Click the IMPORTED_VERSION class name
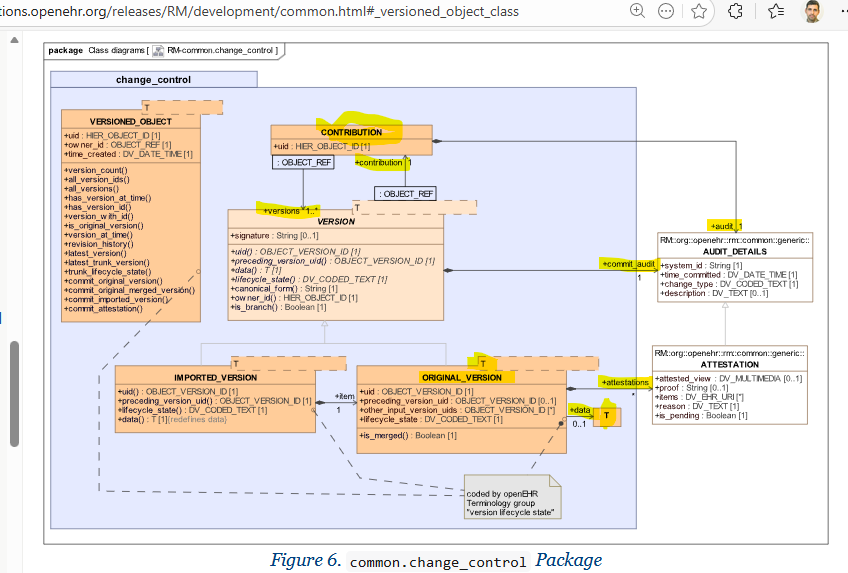 [215, 377]
